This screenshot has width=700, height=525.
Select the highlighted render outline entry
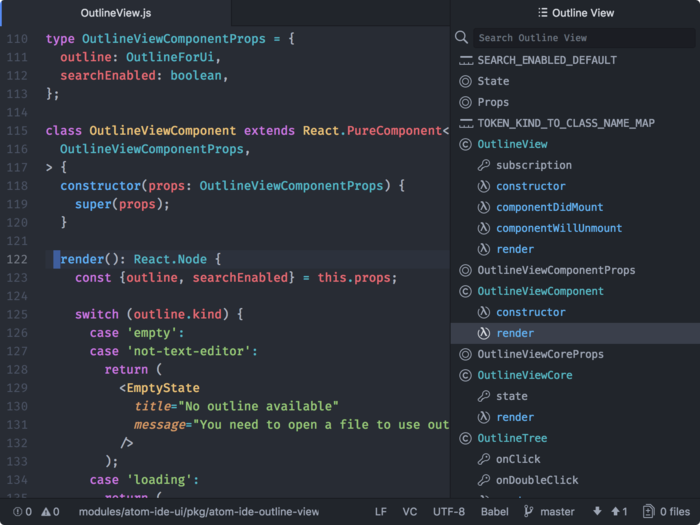point(575,333)
